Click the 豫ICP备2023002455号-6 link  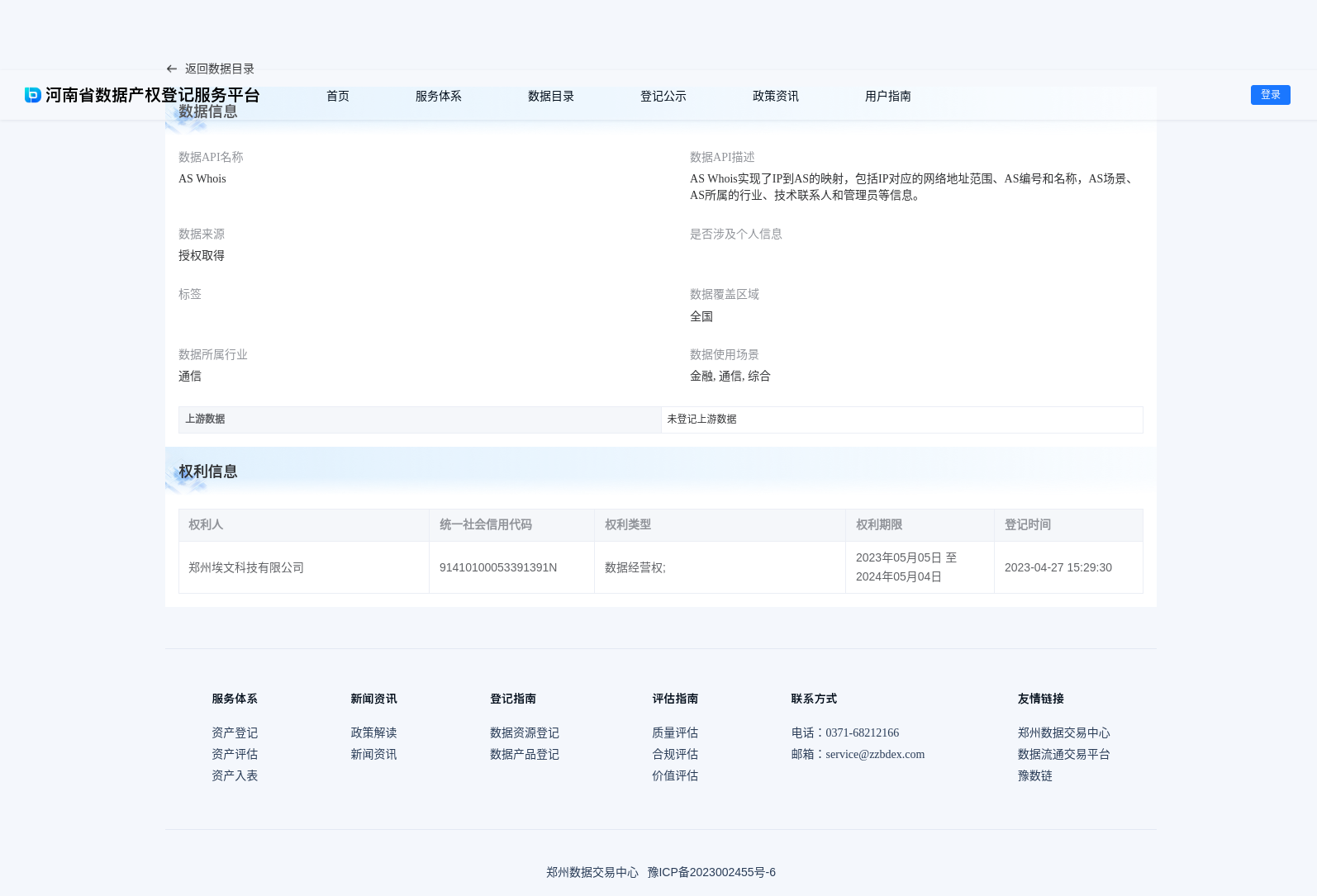pos(711,872)
